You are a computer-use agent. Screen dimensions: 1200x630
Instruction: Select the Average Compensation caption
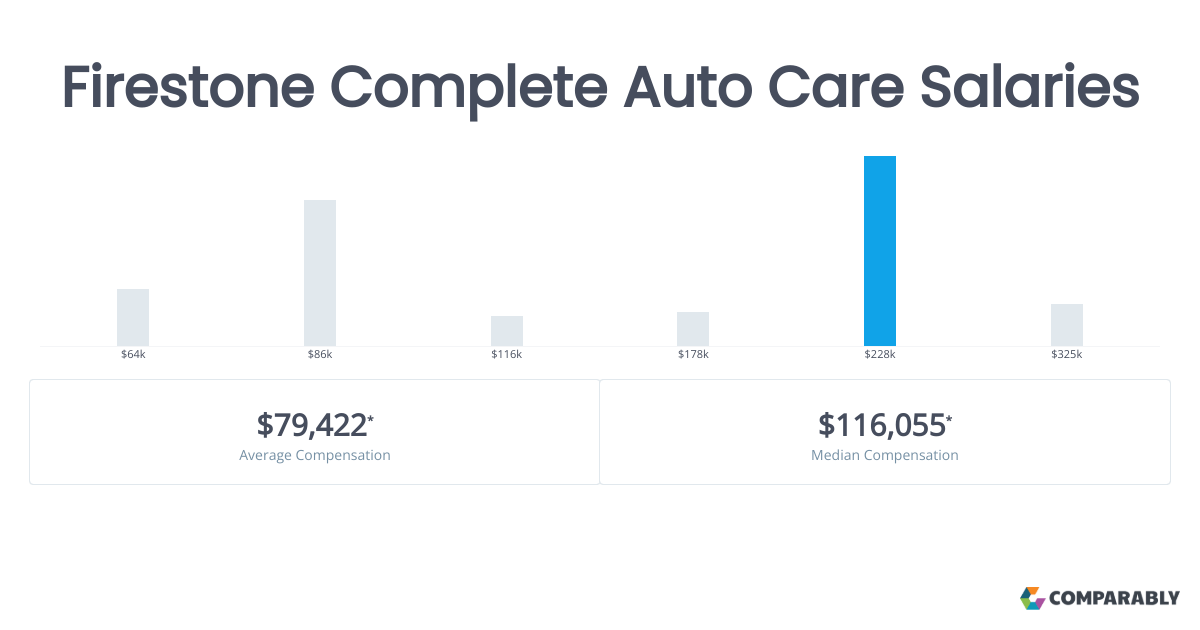pyautogui.click(x=315, y=455)
